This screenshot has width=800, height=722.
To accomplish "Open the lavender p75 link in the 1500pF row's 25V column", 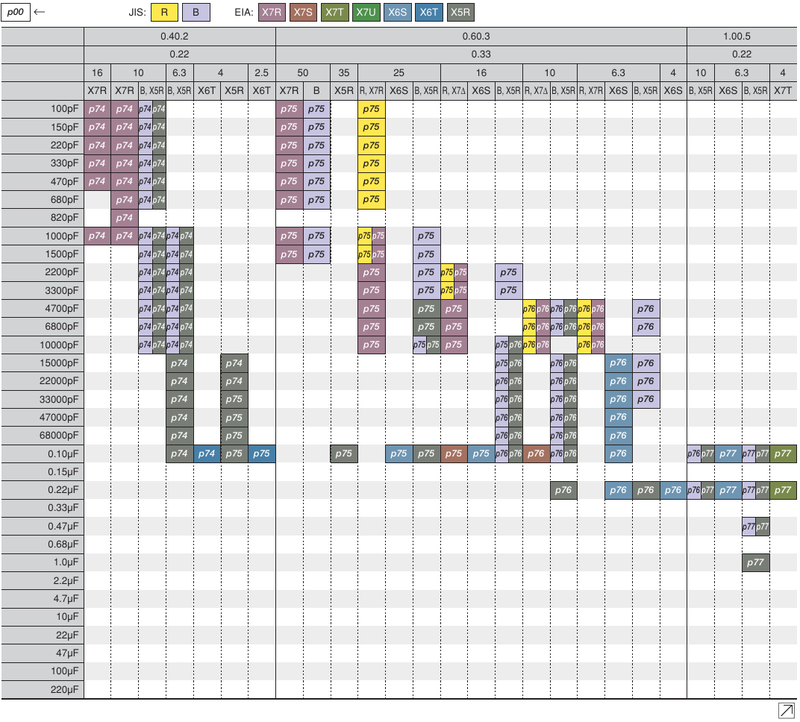I will coord(426,254).
